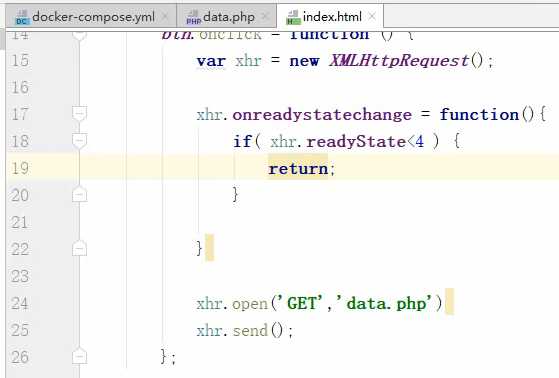Click fold end marker at line 20
559x378 pixels.
pos(80,195)
